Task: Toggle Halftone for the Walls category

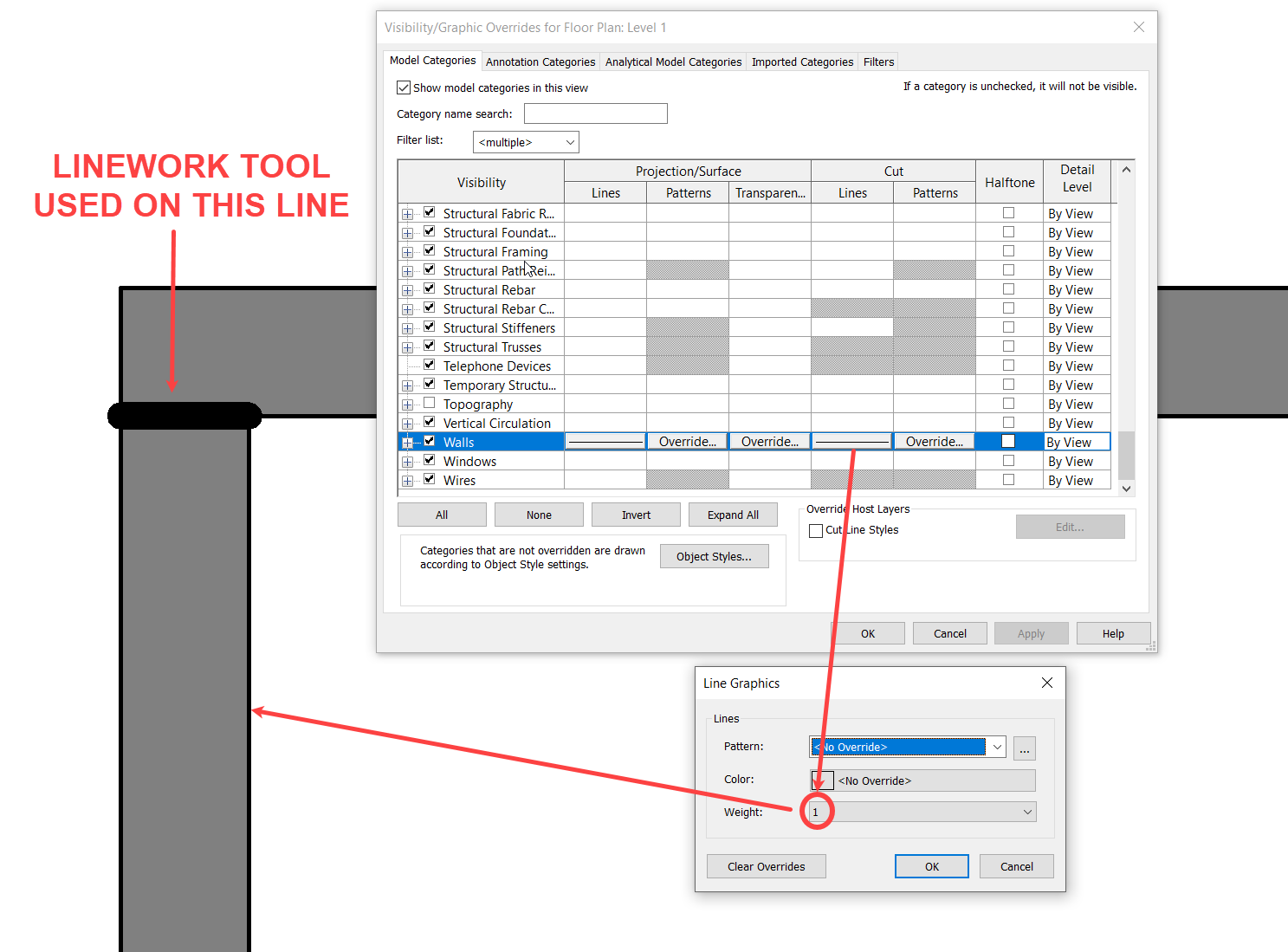Action: (1008, 441)
